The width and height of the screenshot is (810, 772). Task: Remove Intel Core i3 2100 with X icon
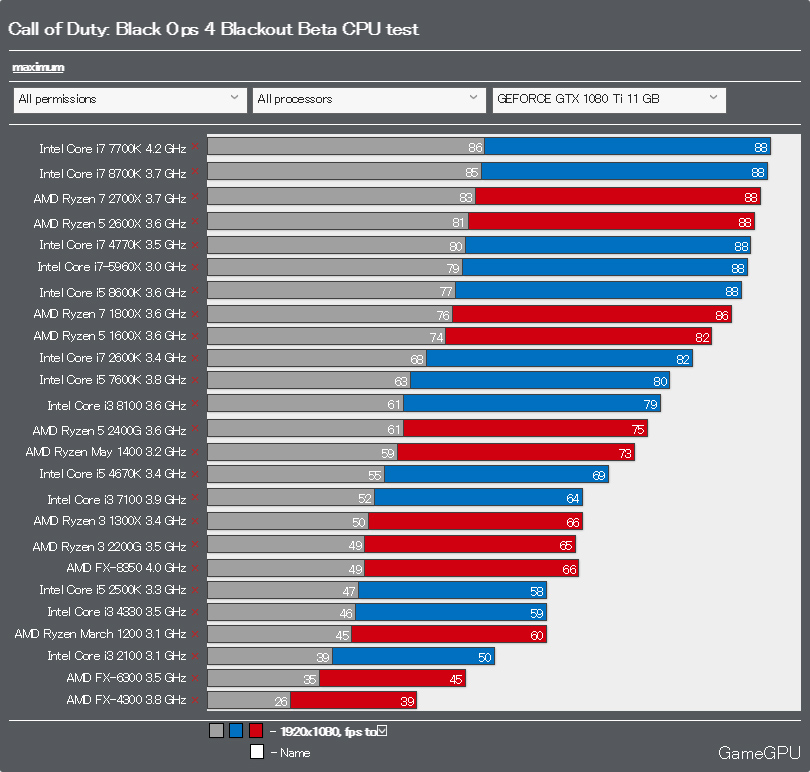point(195,656)
